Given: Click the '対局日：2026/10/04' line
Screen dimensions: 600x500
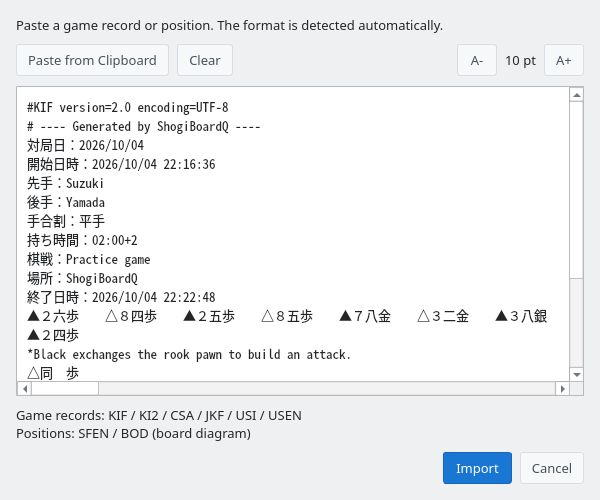Looking at the screenshot, I should click(85, 145).
